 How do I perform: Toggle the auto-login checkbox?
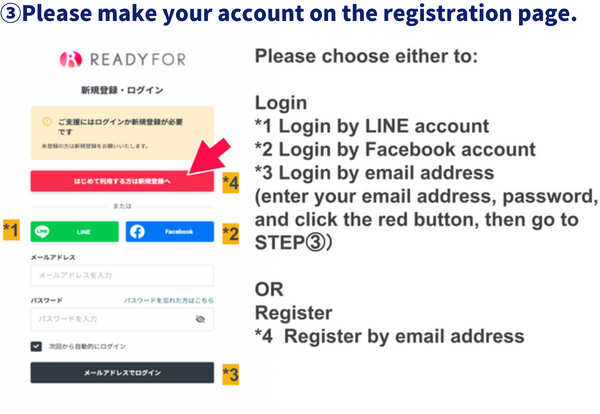(37, 346)
